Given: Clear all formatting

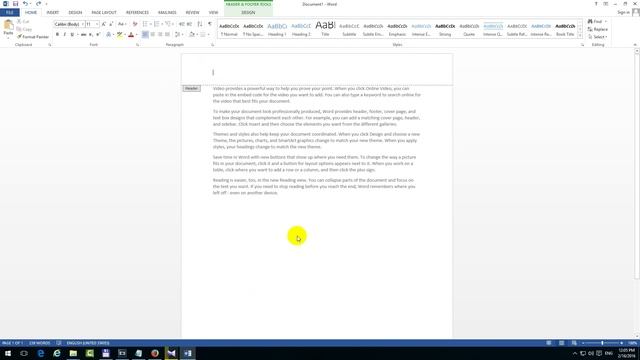Looking at the screenshot, I should tap(135, 24).
